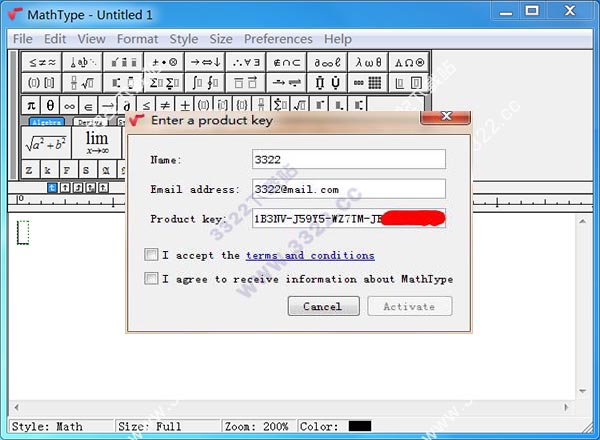Click the vertical scrollbar down arrow
Viewport: 600px width, 440px height.
(x=582, y=391)
